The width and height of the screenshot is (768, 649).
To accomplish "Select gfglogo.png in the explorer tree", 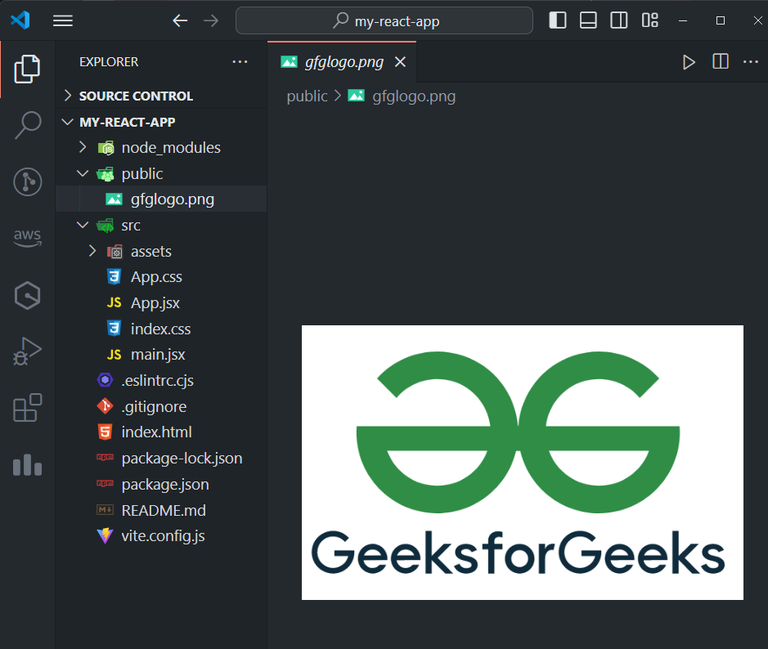I will click(x=161, y=199).
